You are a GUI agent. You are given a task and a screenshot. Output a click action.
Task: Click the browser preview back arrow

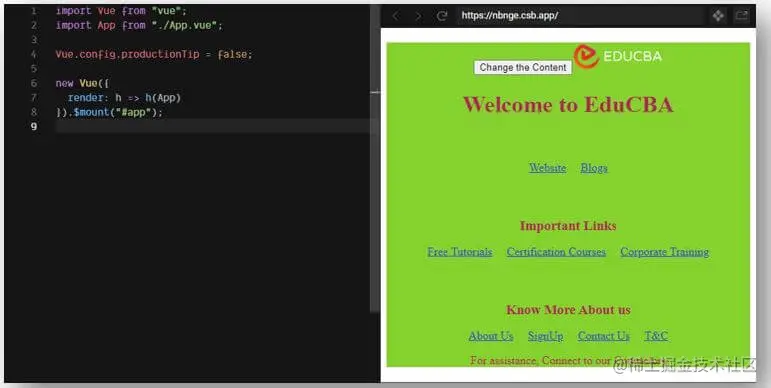coord(395,16)
